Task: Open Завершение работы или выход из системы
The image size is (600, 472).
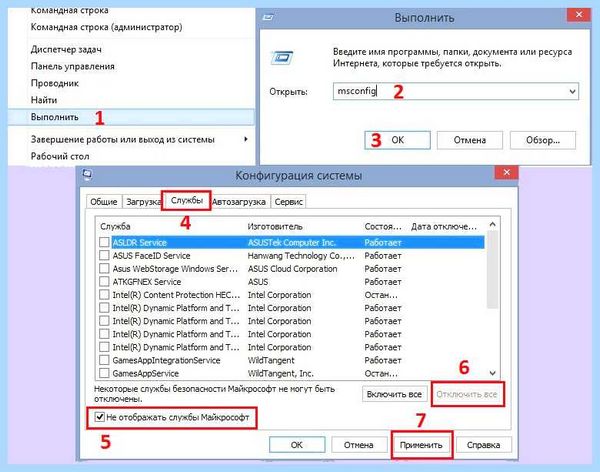Action: tap(122, 139)
